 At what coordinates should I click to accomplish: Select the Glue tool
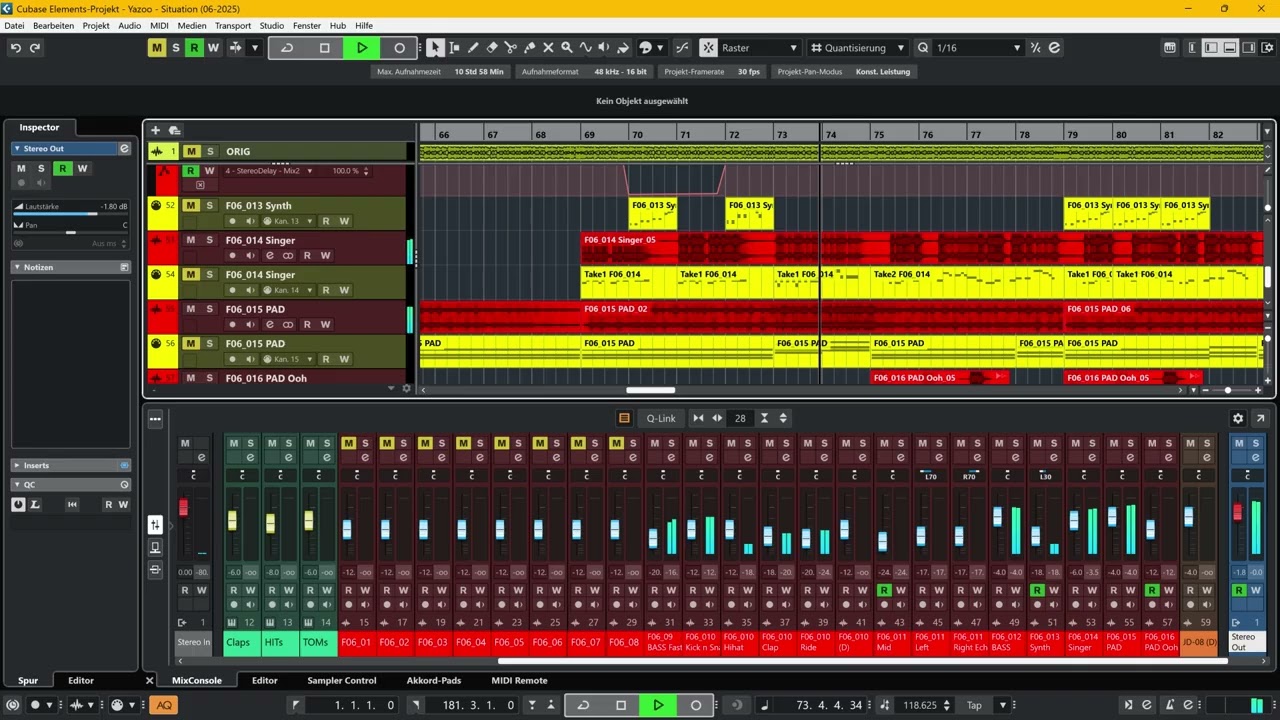[x=529, y=48]
